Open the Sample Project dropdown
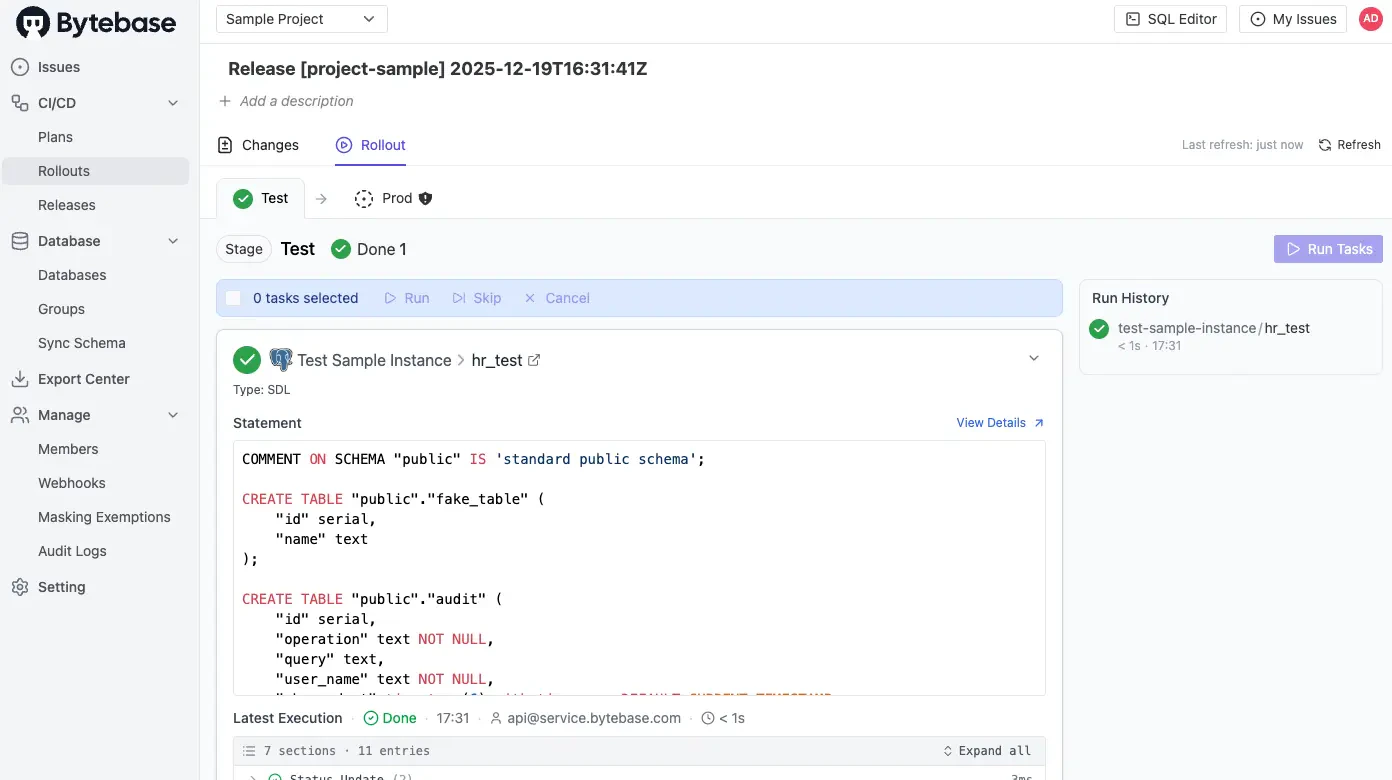This screenshot has width=1392, height=780. tap(302, 19)
